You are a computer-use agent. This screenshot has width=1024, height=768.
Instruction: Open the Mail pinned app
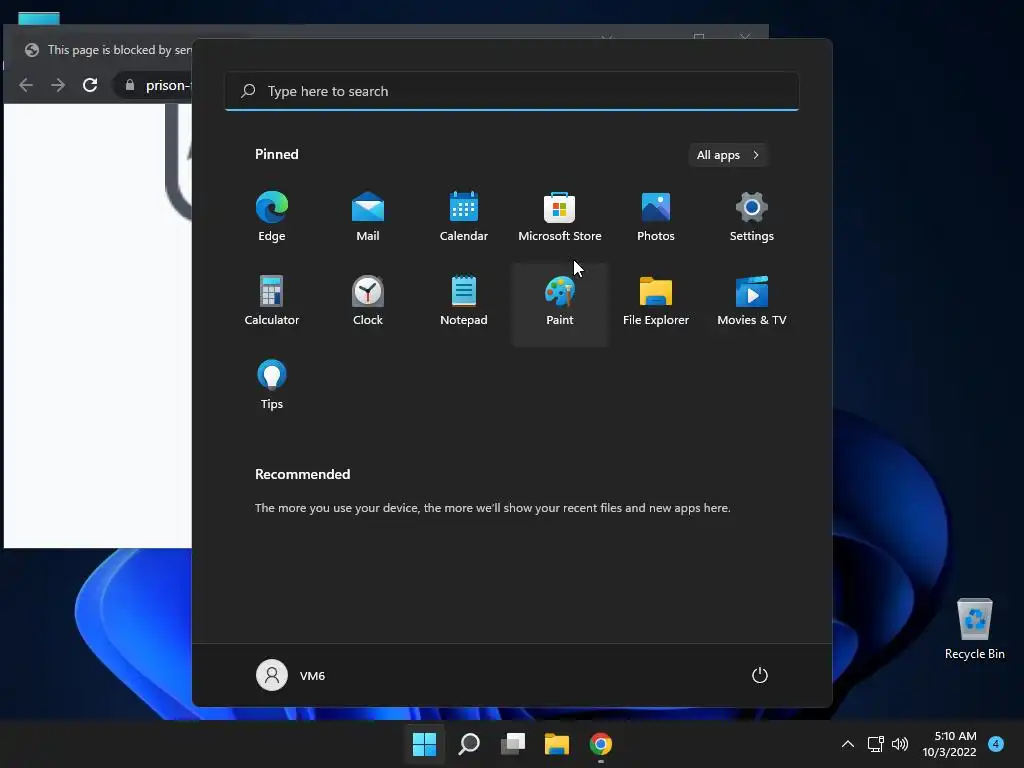click(368, 217)
